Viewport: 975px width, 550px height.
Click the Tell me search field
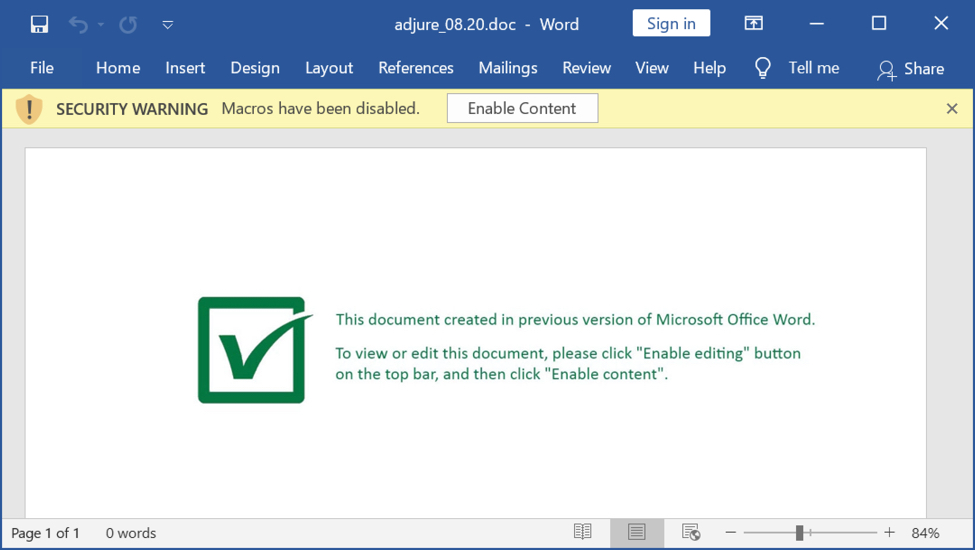814,68
